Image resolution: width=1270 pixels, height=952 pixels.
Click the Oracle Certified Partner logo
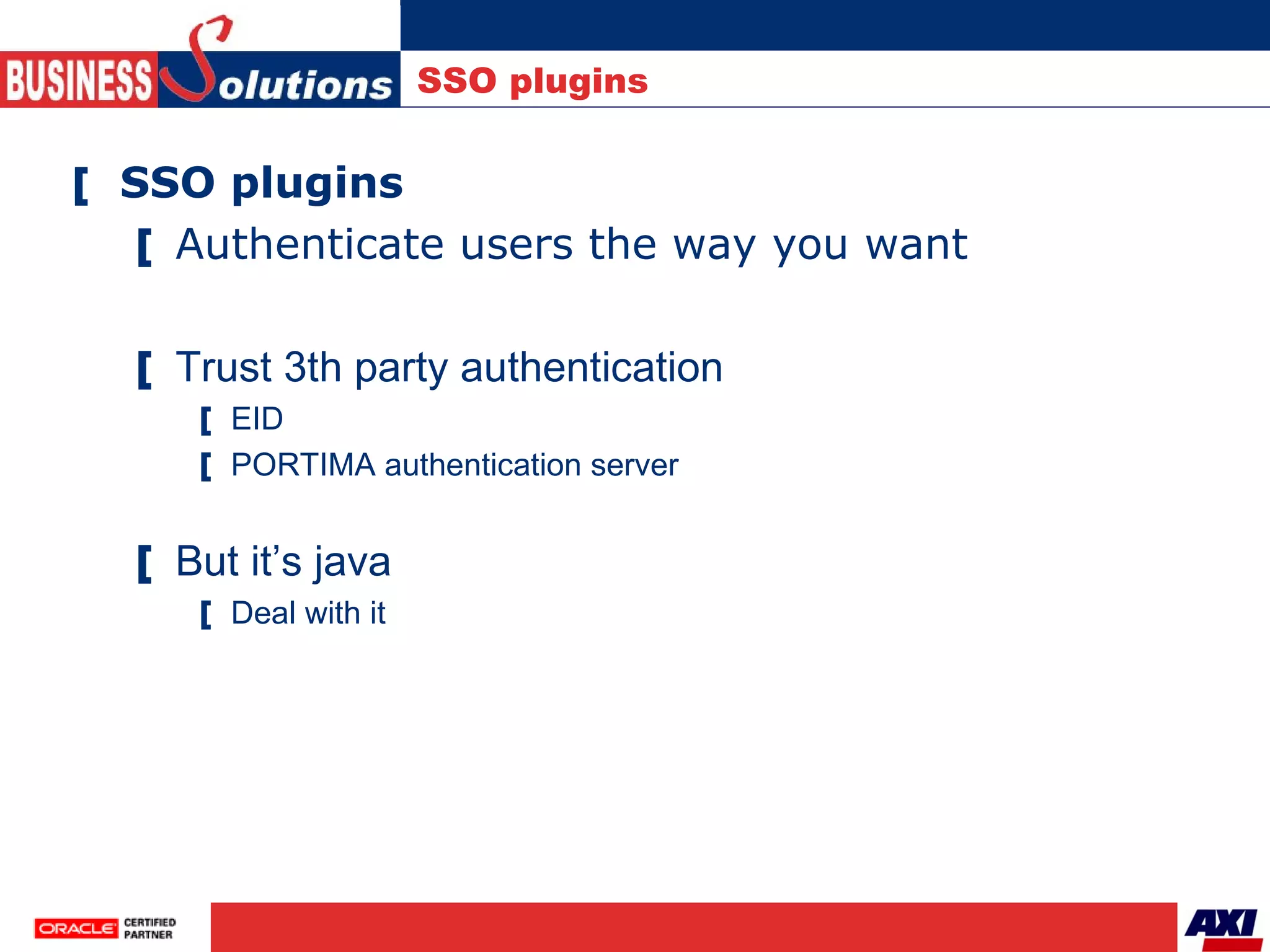tap(105, 928)
